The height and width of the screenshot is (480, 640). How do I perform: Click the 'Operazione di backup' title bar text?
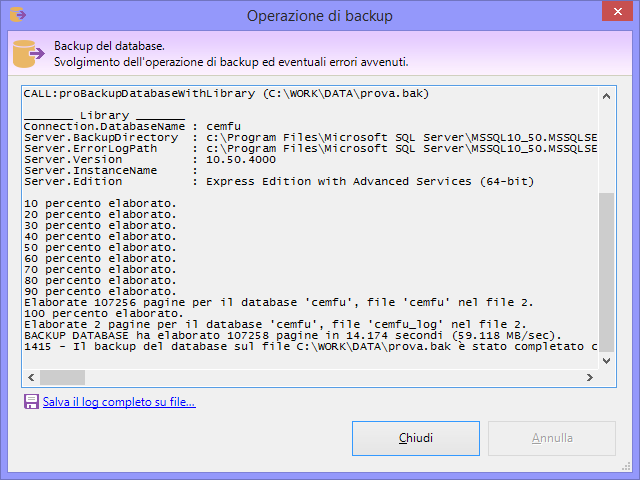(x=320, y=16)
